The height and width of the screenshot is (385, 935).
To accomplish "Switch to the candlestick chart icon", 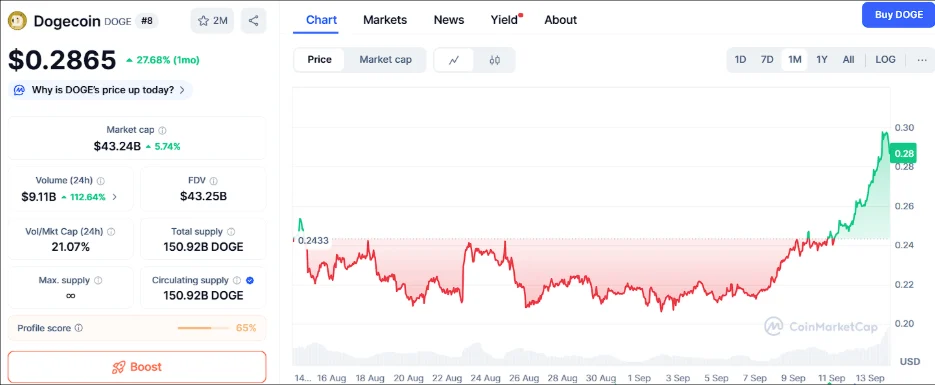I will (494, 60).
